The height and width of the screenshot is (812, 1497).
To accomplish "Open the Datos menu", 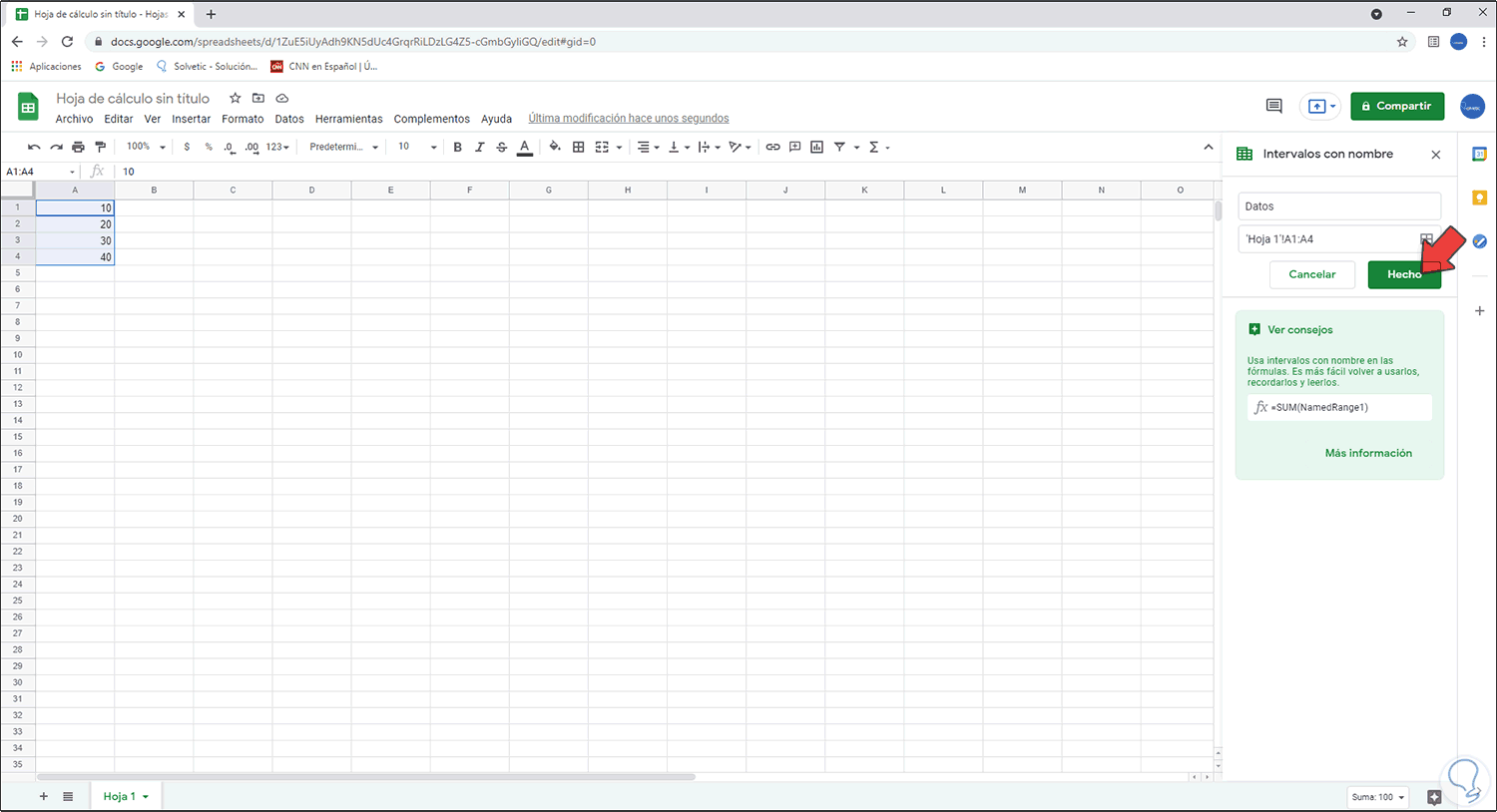I will [x=288, y=118].
